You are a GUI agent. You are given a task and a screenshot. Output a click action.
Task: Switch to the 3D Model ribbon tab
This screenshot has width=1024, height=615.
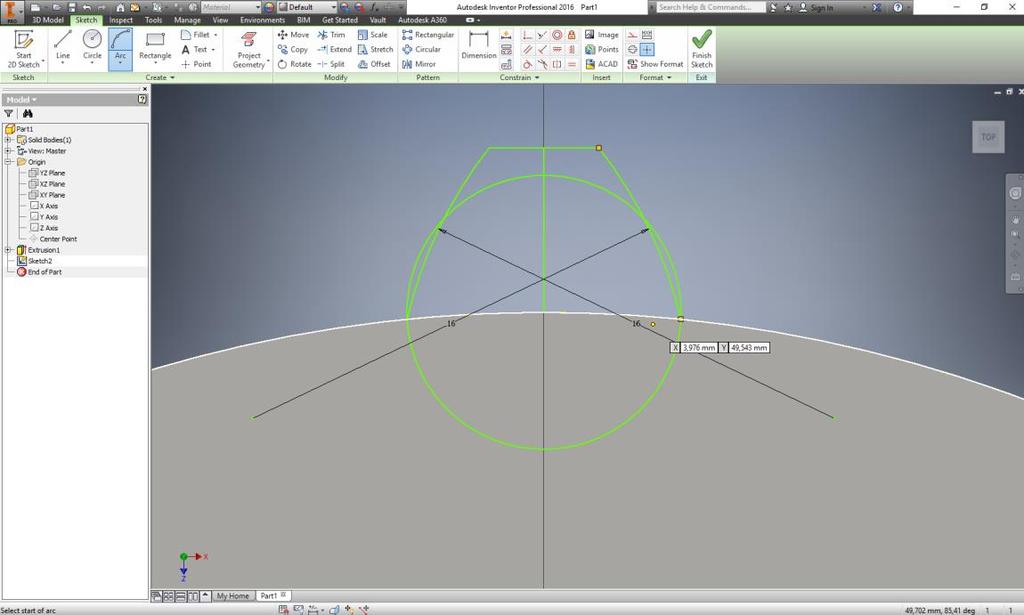pyautogui.click(x=48, y=20)
